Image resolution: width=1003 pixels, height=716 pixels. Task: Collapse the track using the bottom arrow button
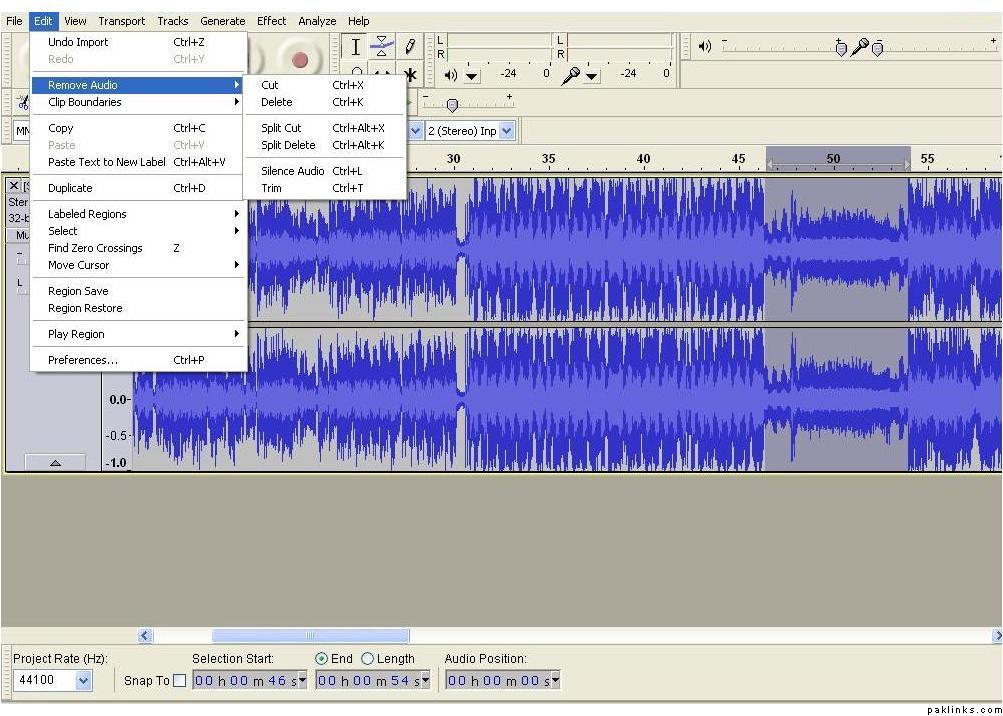tap(55, 463)
